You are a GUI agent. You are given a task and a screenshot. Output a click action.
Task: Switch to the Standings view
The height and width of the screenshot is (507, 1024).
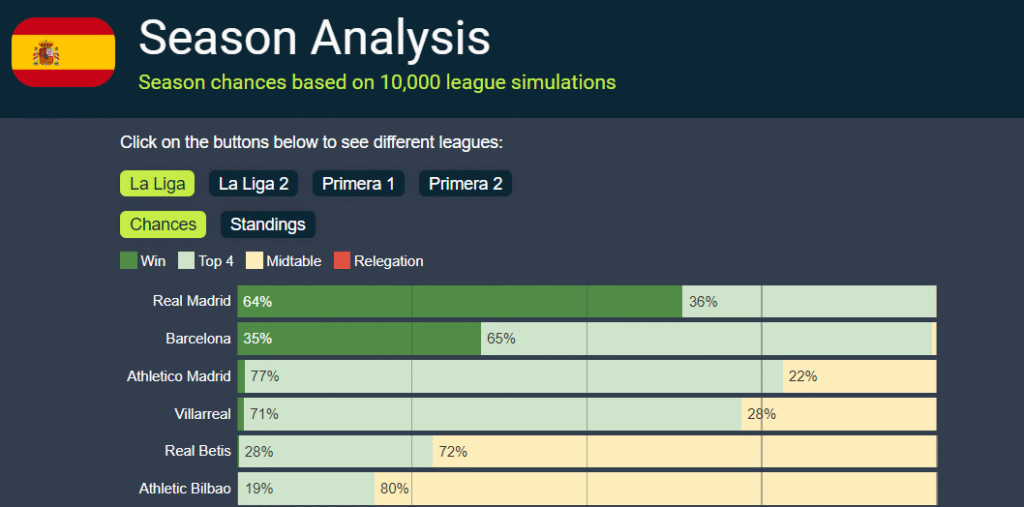(268, 224)
